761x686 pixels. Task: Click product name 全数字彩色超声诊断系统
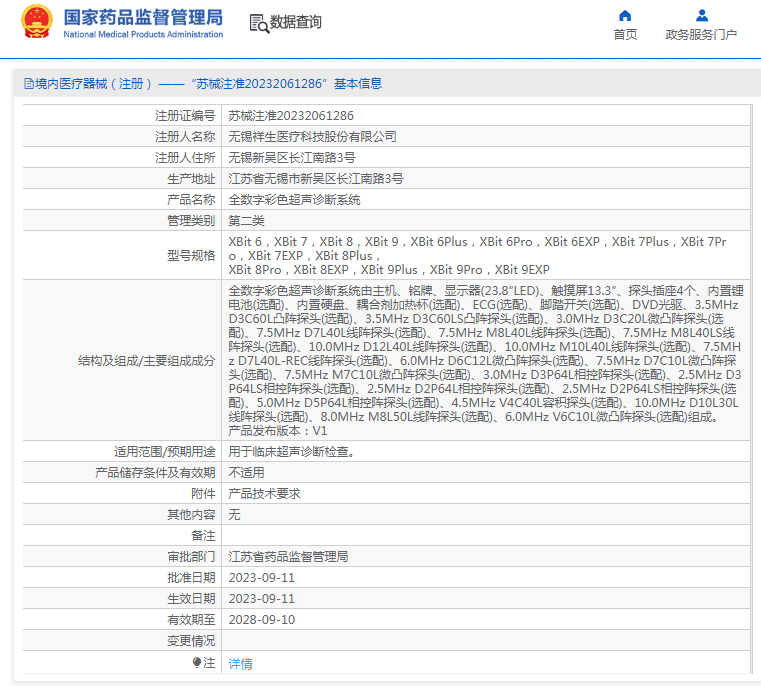(294, 200)
